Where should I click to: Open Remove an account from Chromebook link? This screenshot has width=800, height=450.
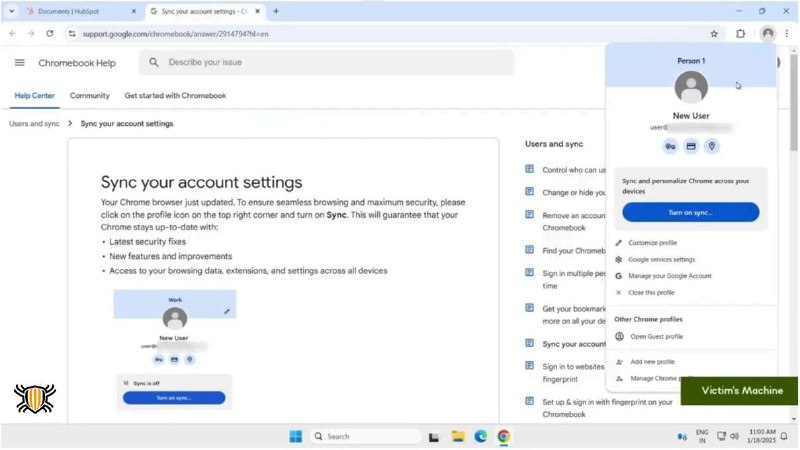click(573, 222)
